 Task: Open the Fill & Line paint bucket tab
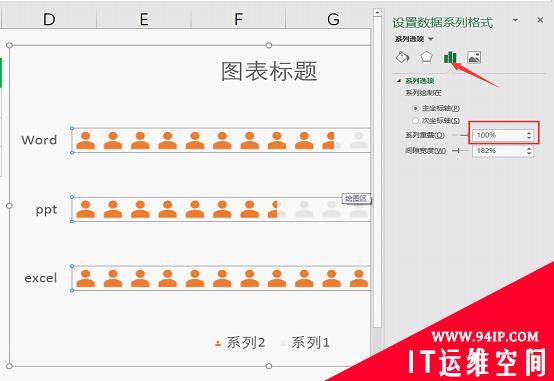[402, 57]
